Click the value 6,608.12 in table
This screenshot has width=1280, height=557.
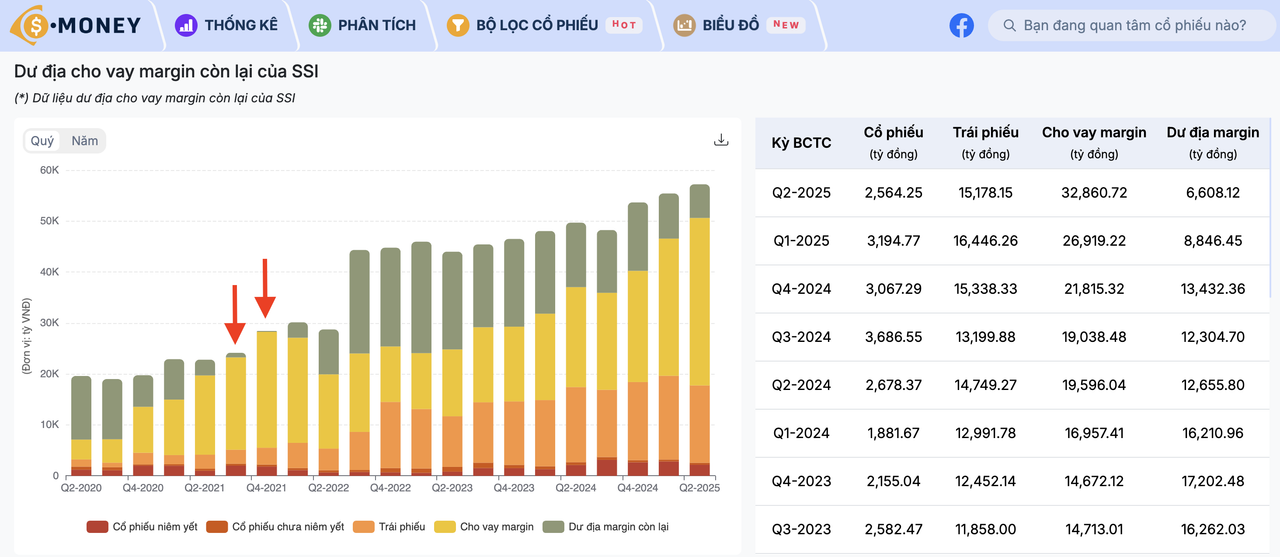1213,193
